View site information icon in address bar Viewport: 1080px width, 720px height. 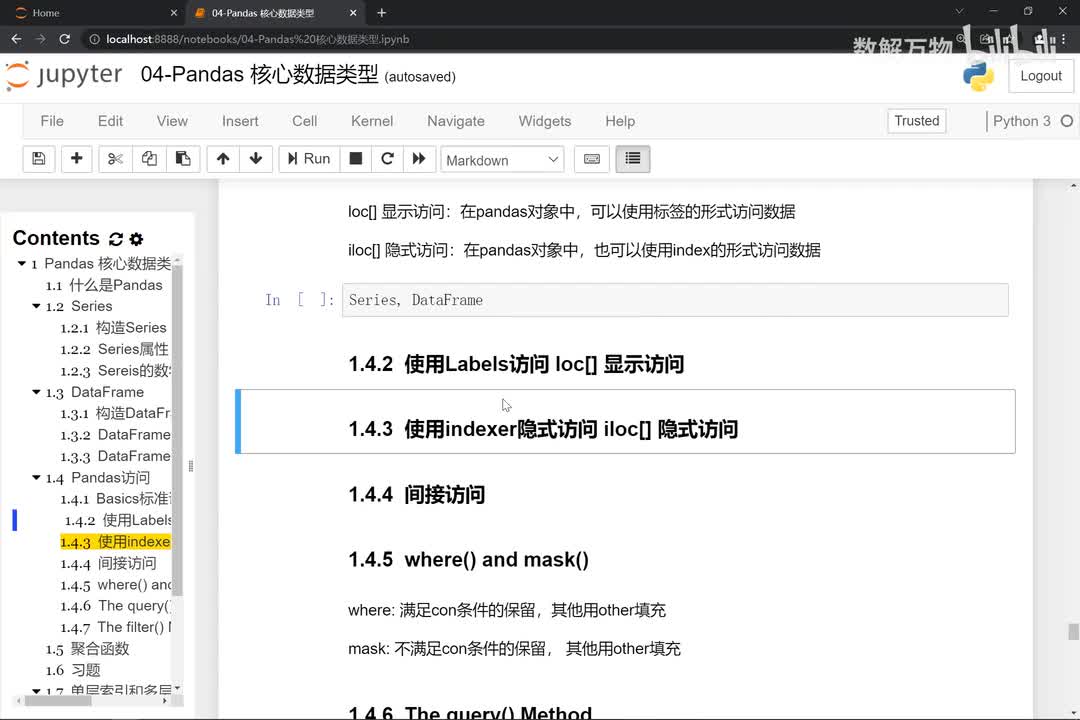click(x=94, y=39)
